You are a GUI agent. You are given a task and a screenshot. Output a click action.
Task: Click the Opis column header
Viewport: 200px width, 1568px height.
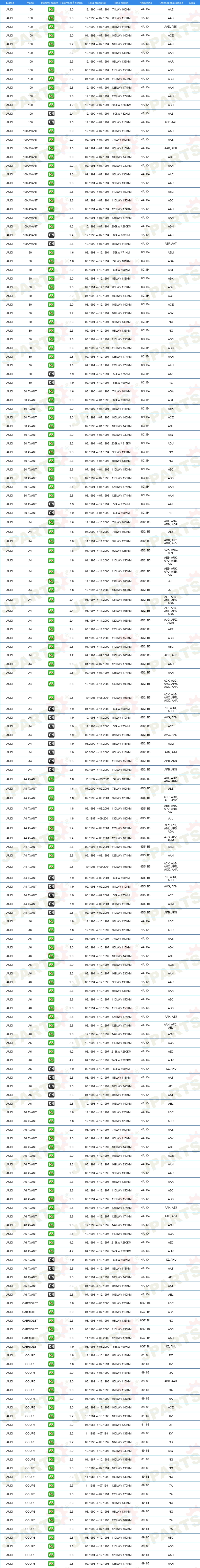click(192, 3)
